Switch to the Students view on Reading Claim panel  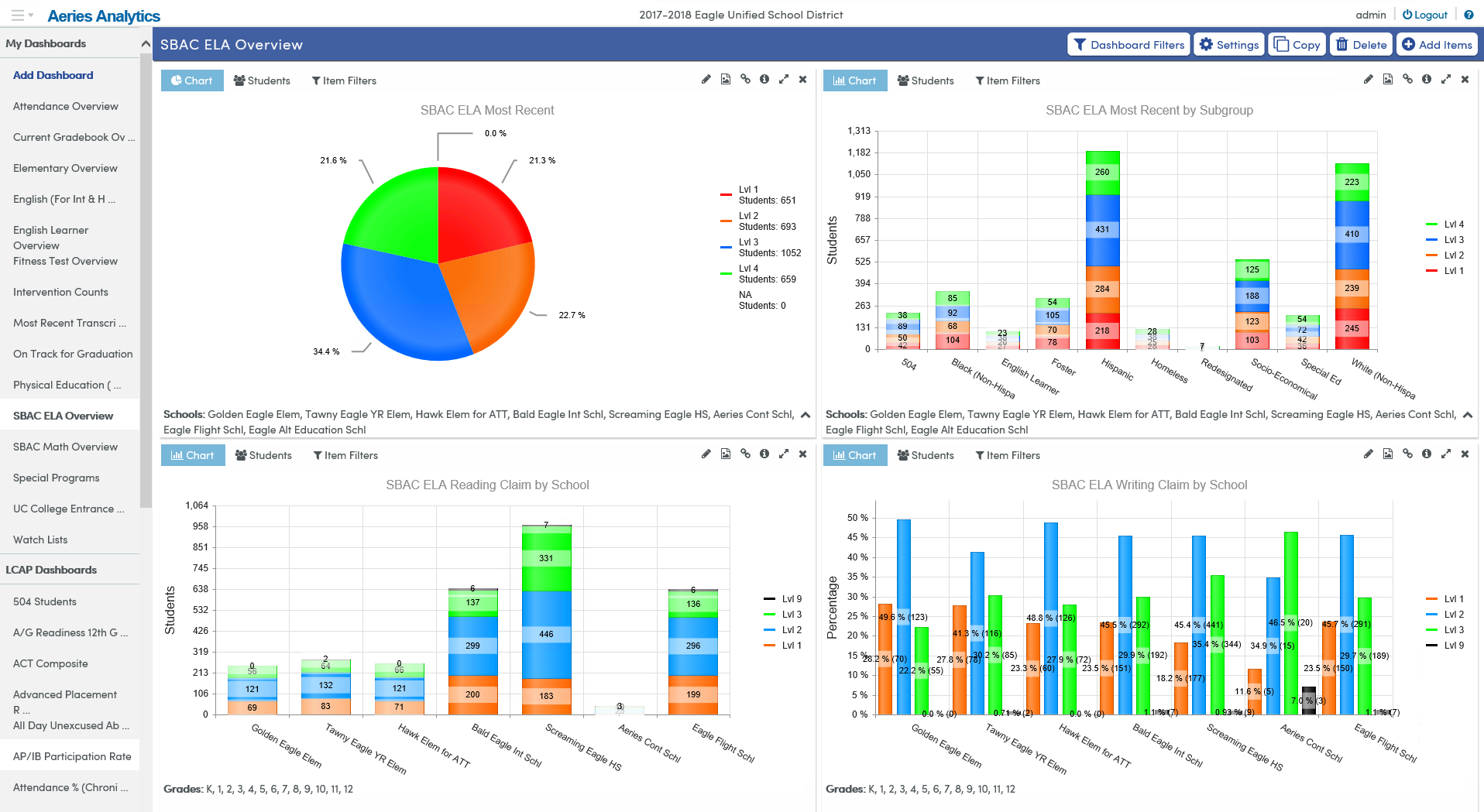pyautogui.click(x=263, y=454)
